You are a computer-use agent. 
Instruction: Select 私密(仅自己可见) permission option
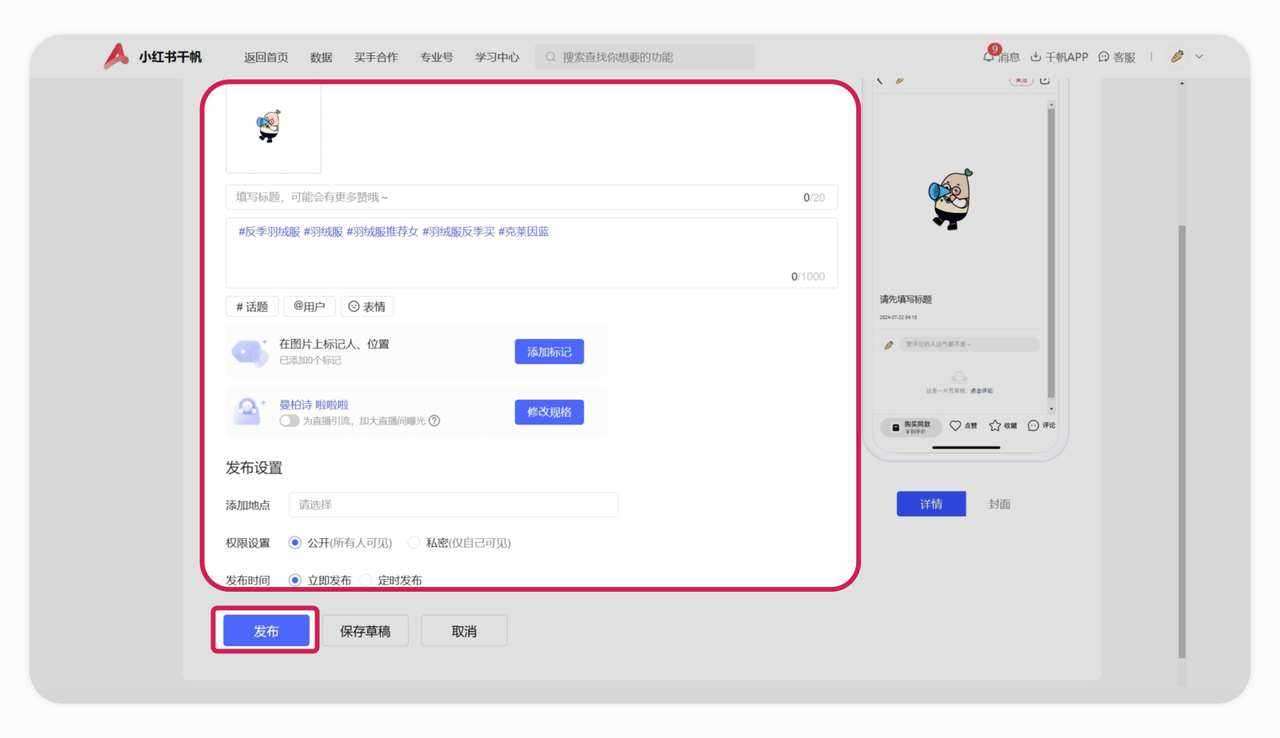(x=414, y=543)
